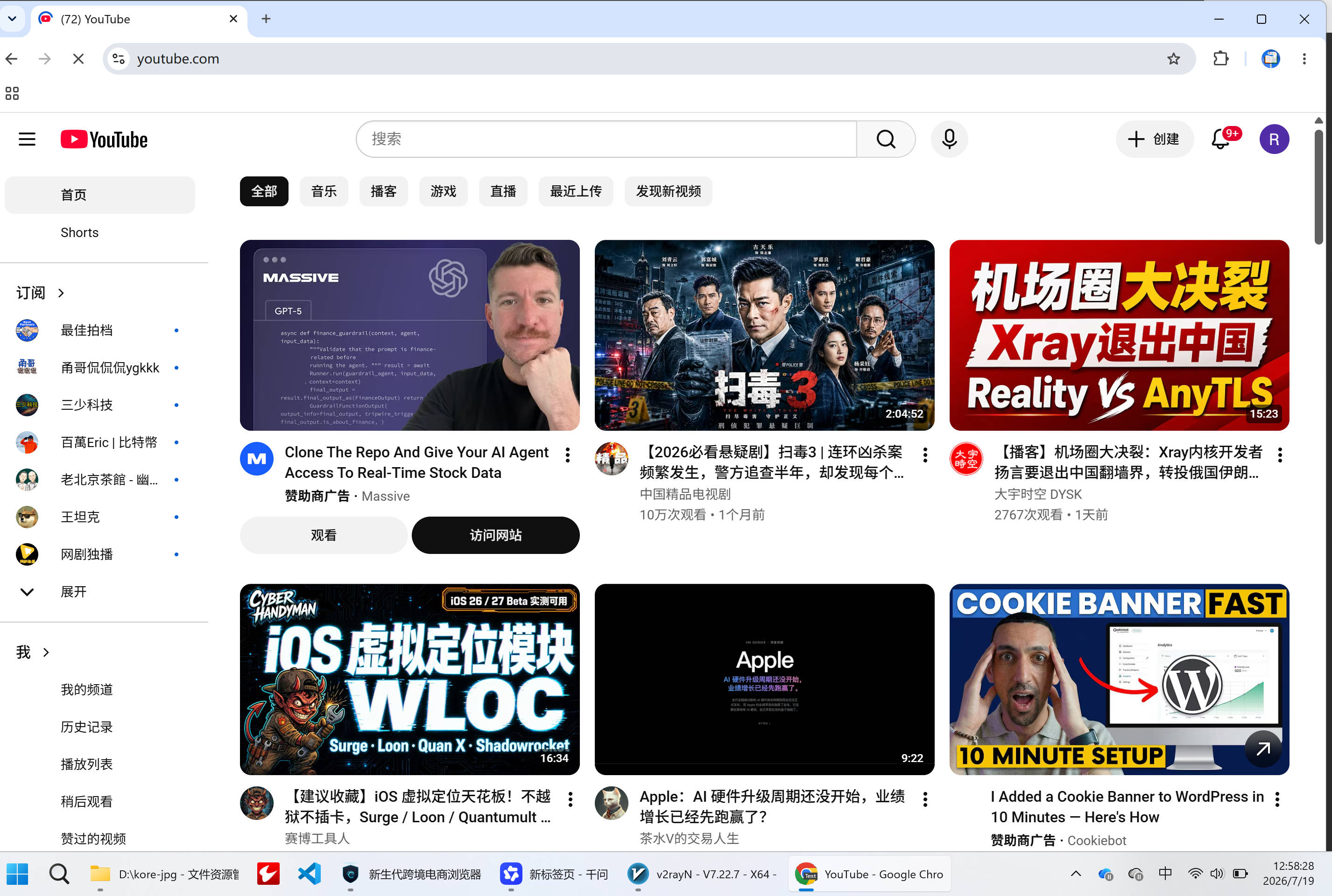The image size is (1332, 896).
Task: Open Shorts in the sidebar
Action: pyautogui.click(x=99, y=232)
